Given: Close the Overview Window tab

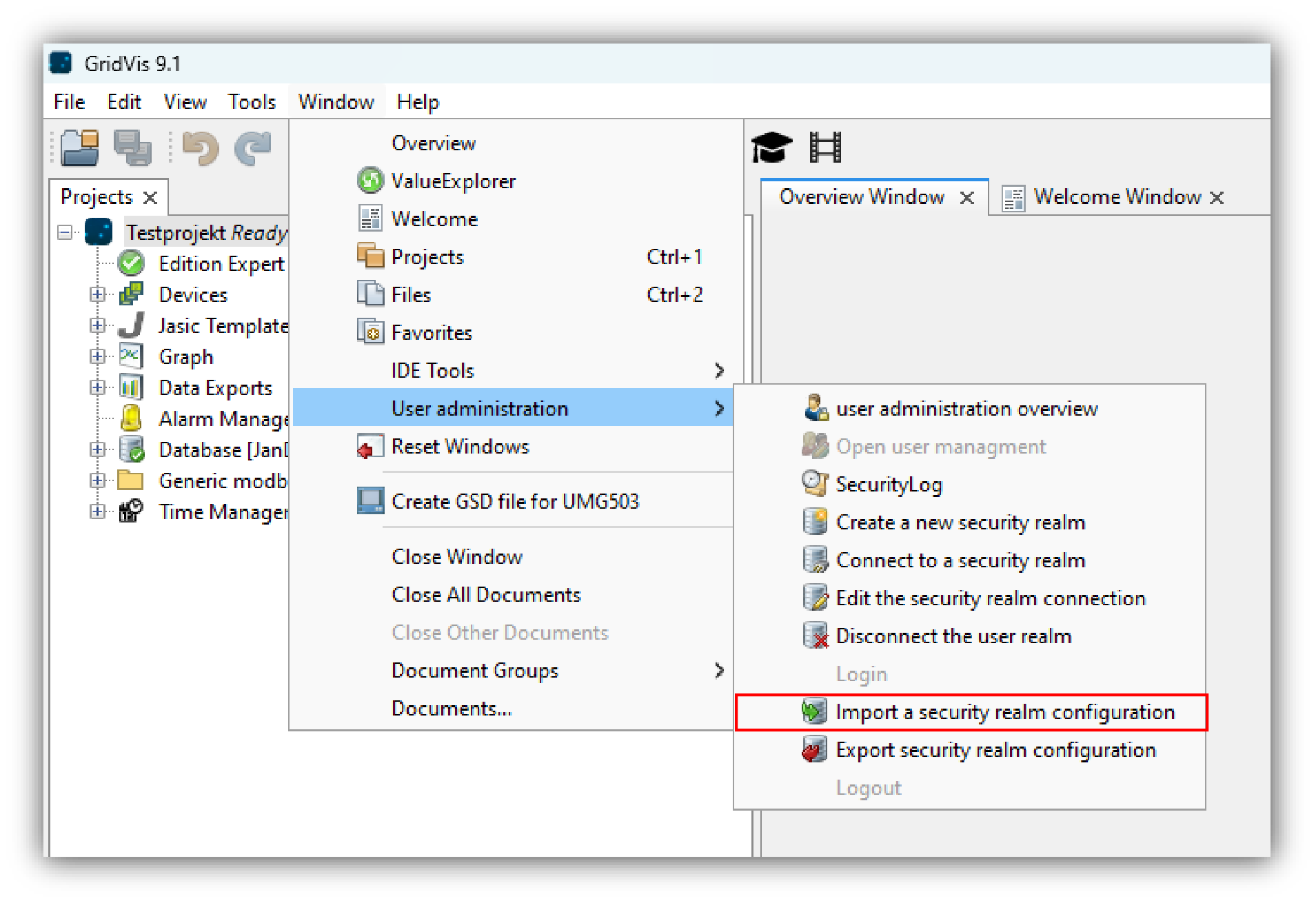Looking at the screenshot, I should click(x=968, y=196).
